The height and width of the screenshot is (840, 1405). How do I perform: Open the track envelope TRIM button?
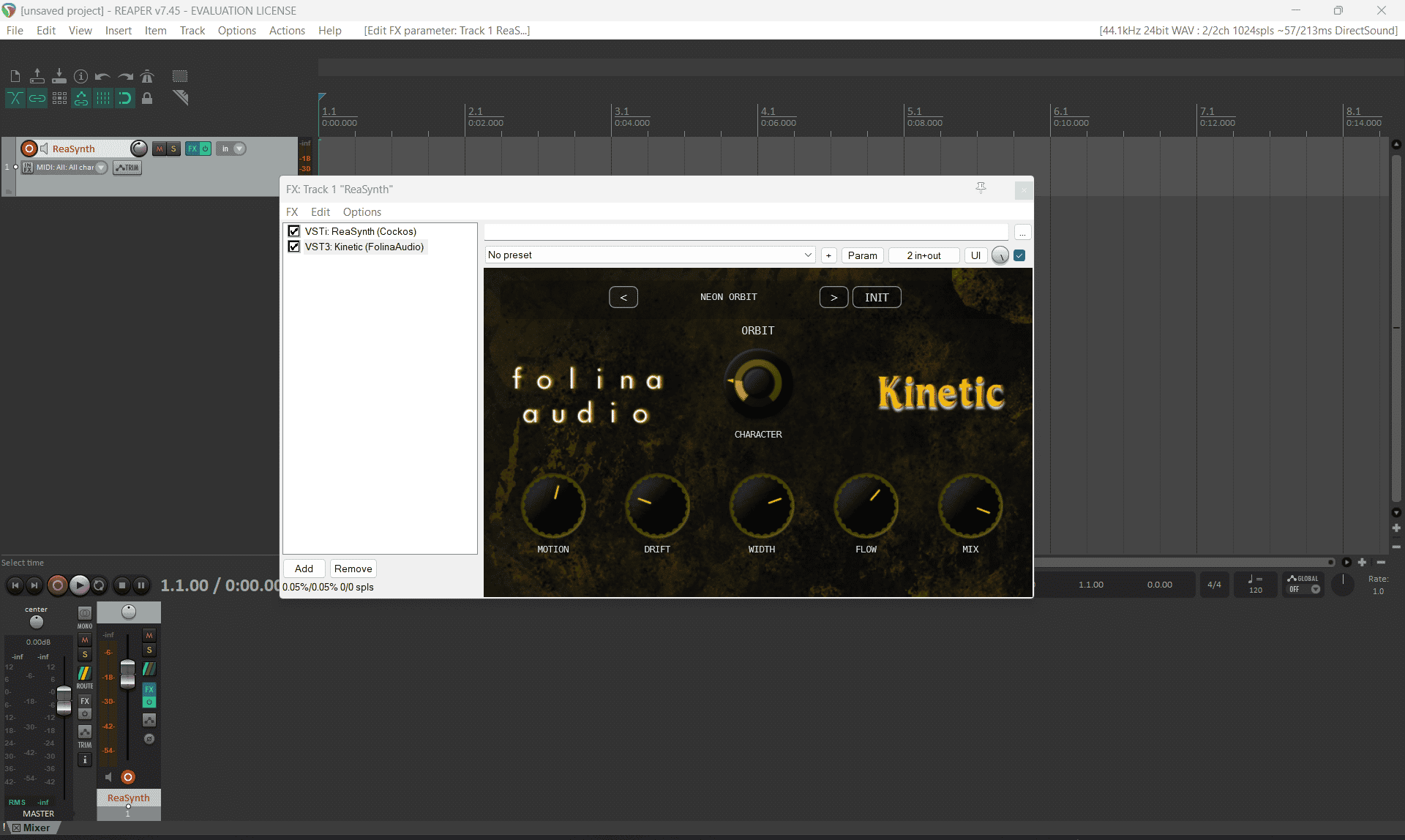pyautogui.click(x=127, y=168)
